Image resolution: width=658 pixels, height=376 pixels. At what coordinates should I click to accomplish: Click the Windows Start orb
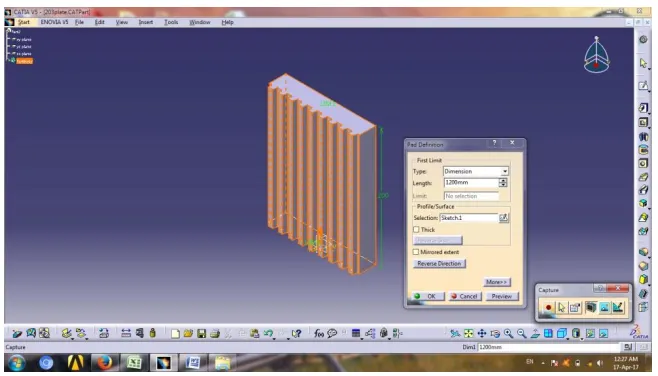[16, 363]
